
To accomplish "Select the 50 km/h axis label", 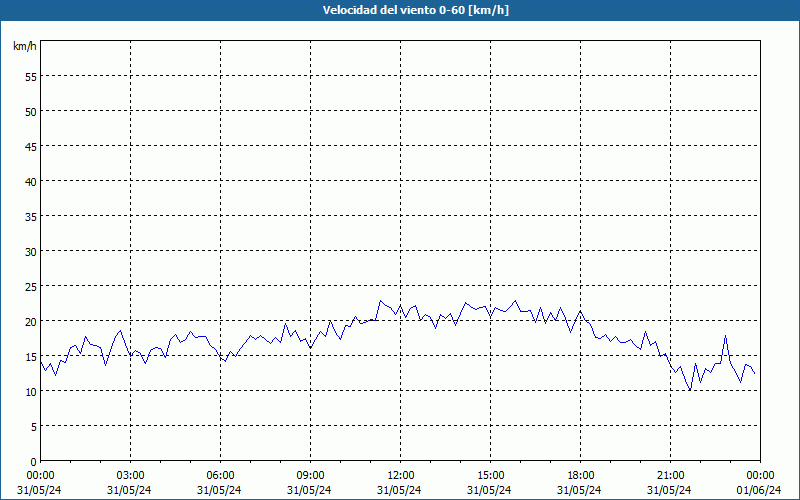I will (31, 112).
